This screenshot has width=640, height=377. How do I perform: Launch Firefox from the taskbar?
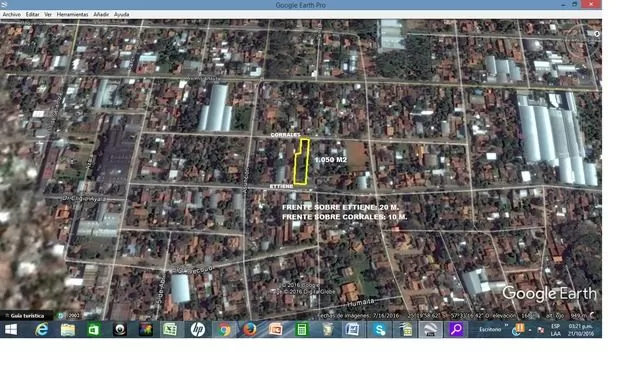click(x=249, y=329)
